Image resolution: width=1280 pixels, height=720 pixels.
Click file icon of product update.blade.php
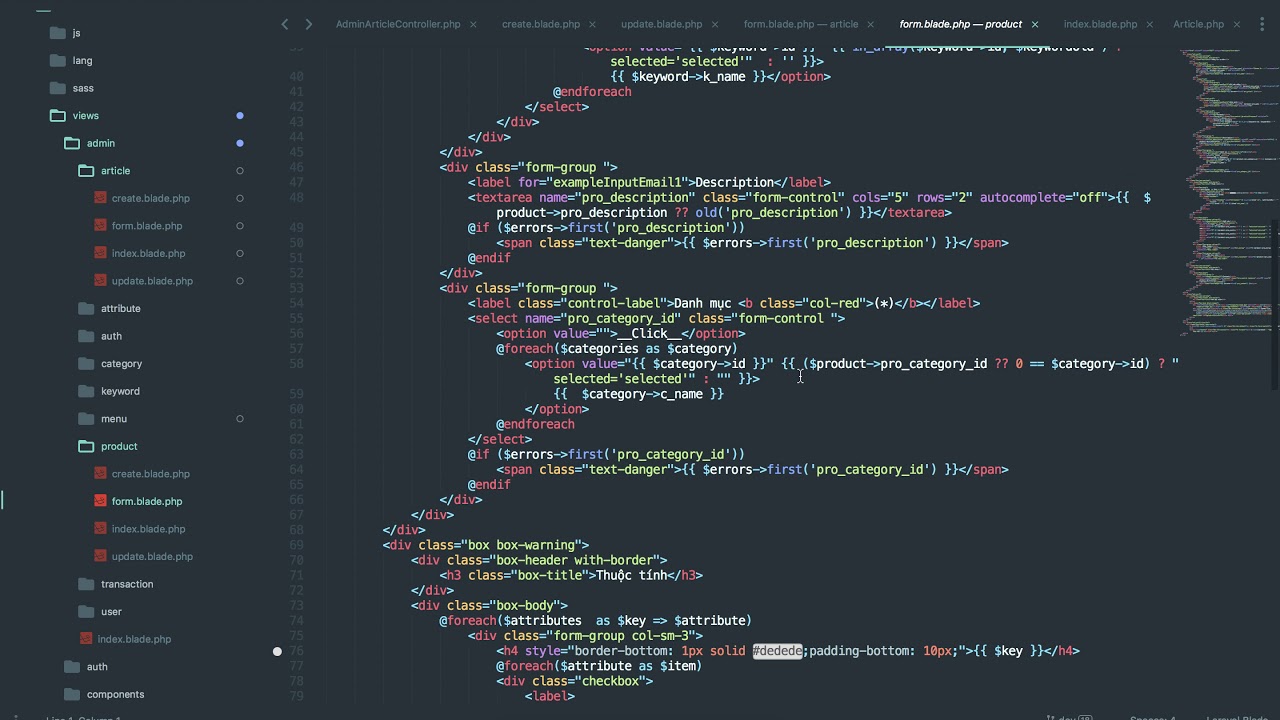[x=100, y=556]
